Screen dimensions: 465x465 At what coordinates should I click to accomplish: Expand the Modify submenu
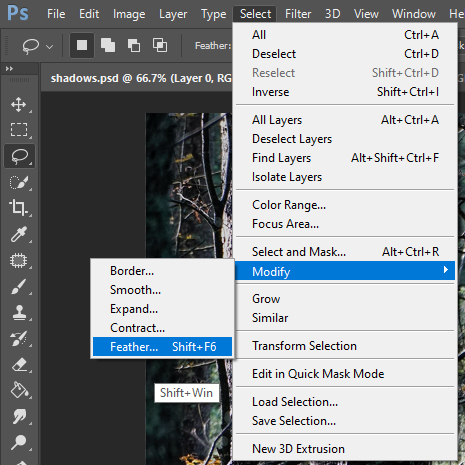[x=345, y=271]
